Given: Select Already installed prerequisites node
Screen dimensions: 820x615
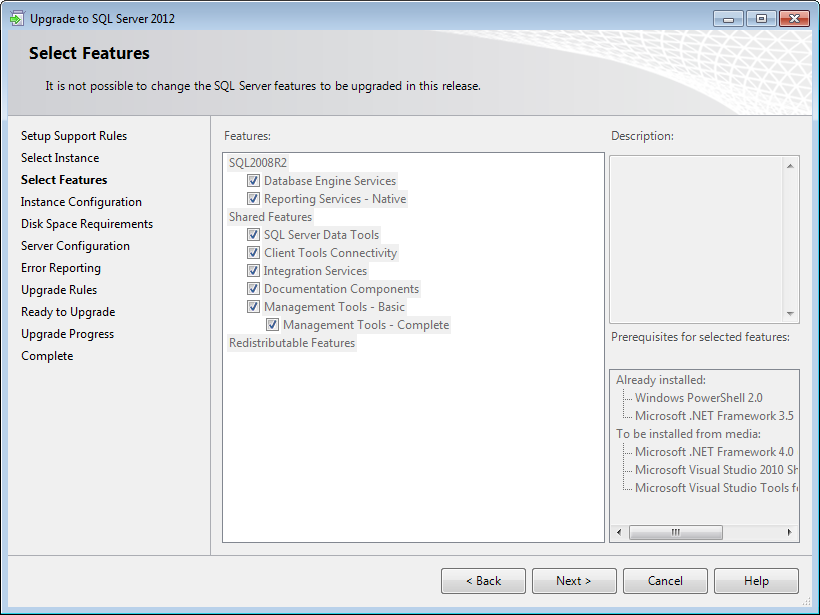Looking at the screenshot, I should pyautogui.click(x=661, y=380).
